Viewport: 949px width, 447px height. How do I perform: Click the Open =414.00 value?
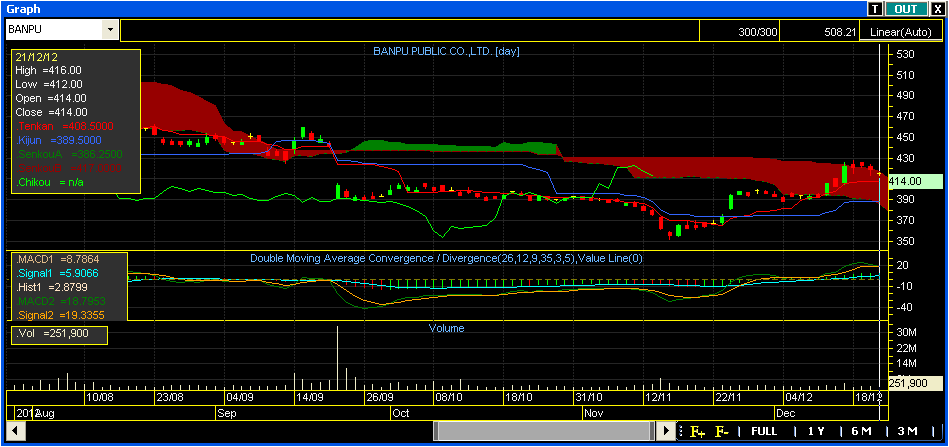point(51,98)
